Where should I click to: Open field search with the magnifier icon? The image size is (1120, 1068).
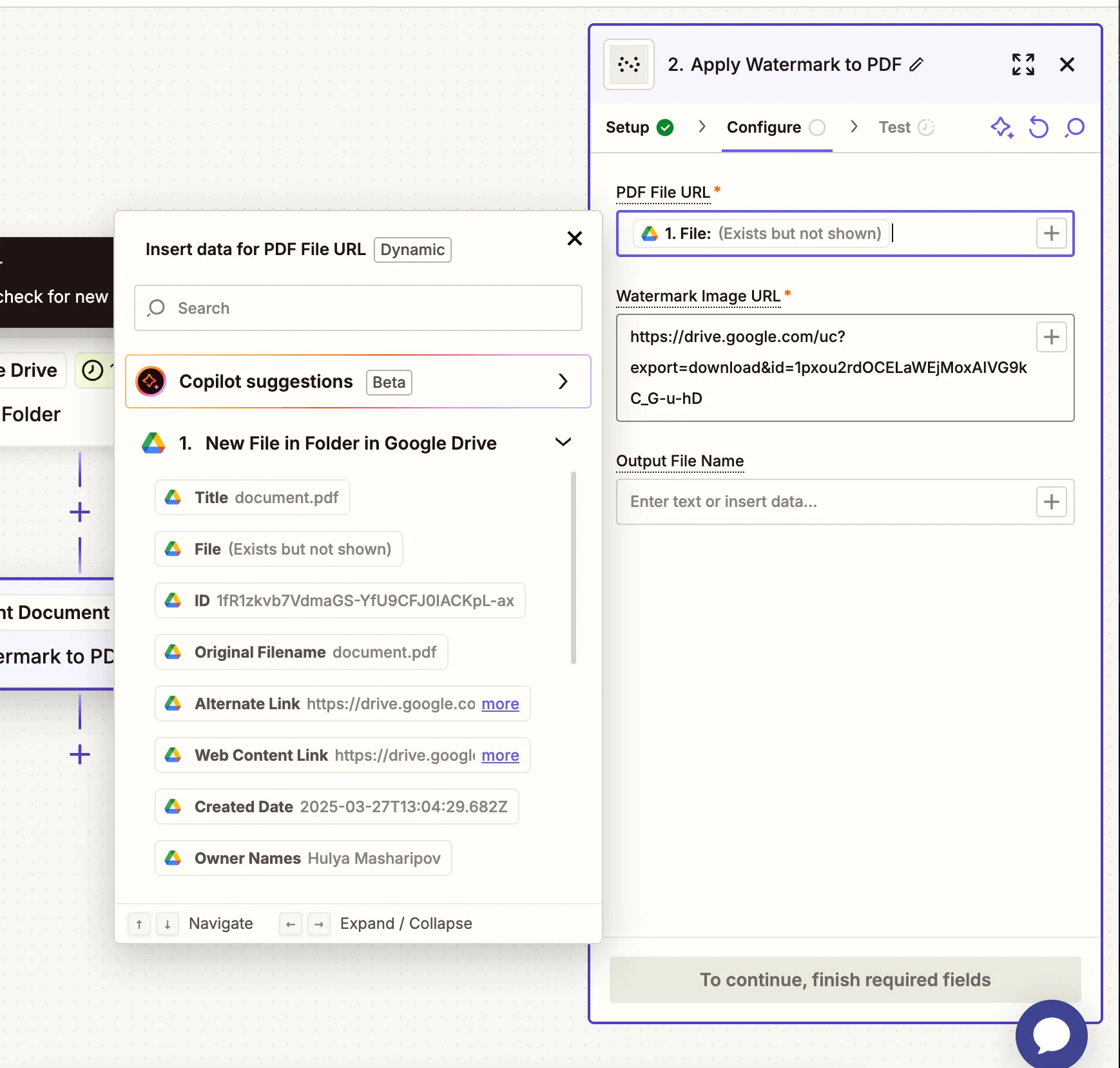click(x=1074, y=127)
